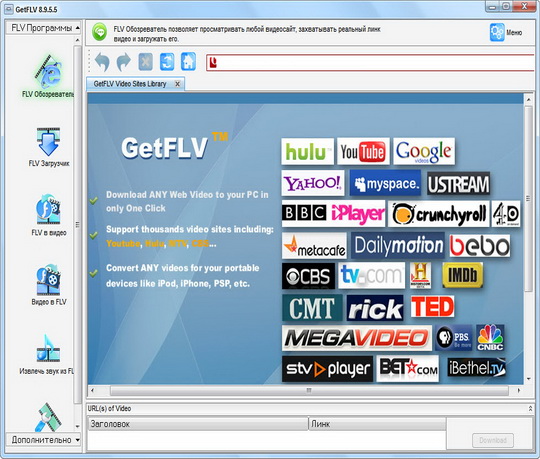Open the FLV в видео converter

(x=48, y=210)
